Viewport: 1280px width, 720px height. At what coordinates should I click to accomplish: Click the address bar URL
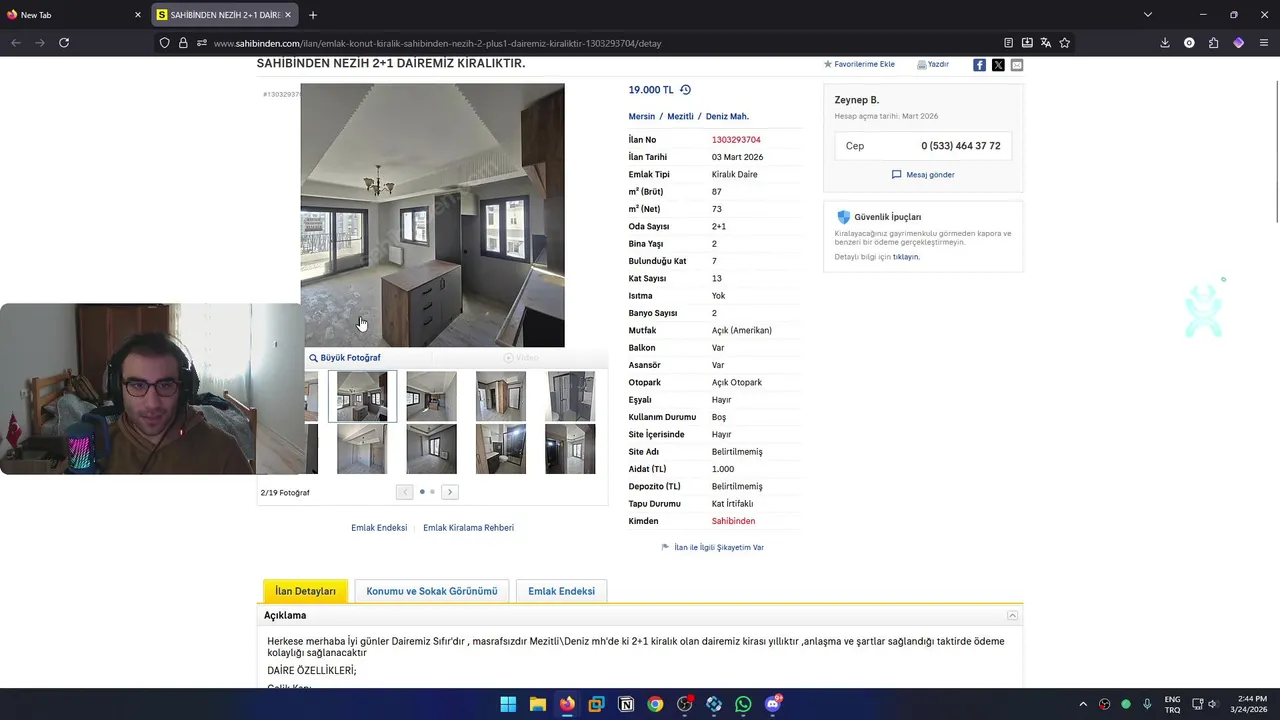pyautogui.click(x=437, y=43)
